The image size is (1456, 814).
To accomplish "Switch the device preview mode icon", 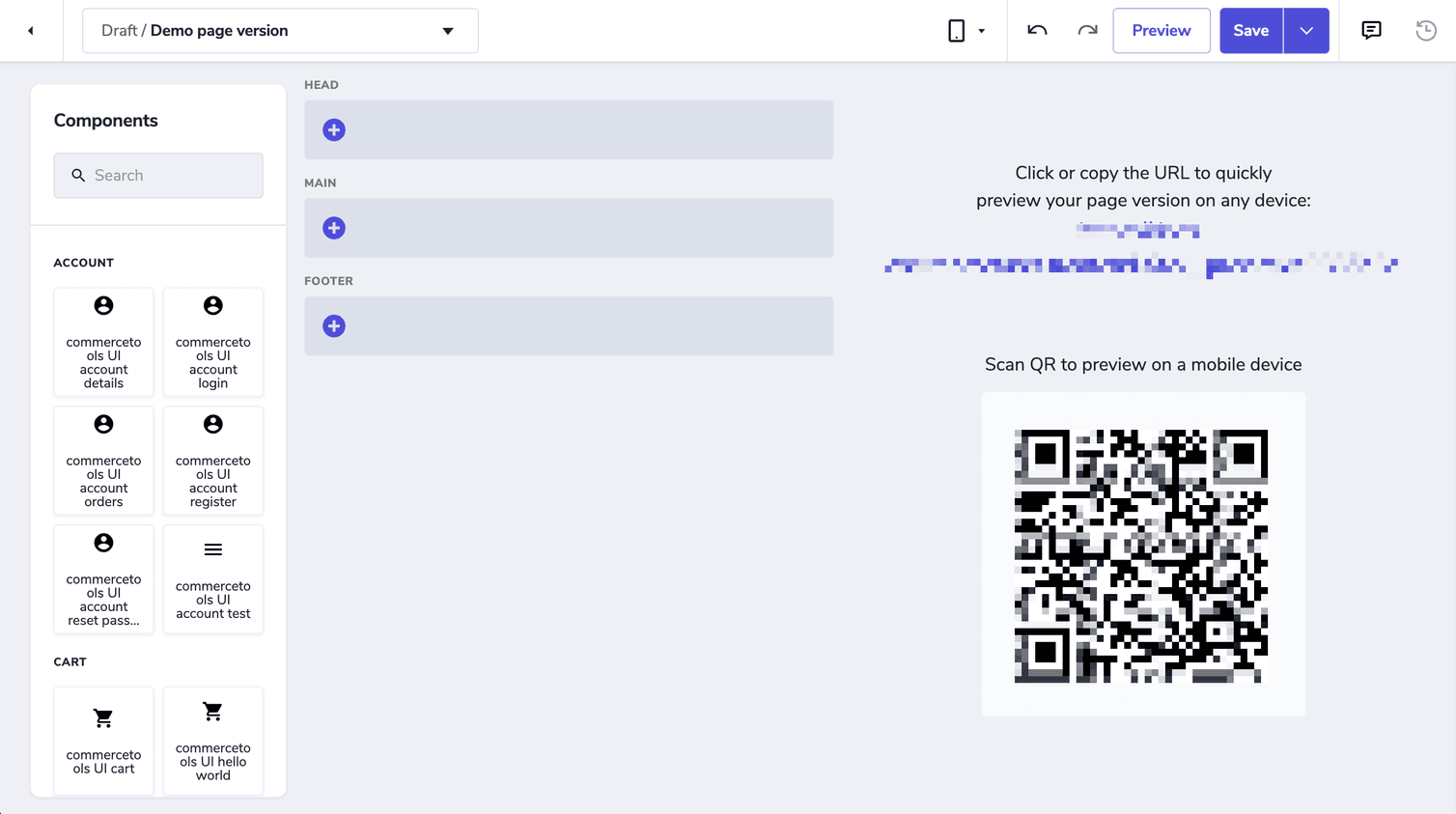I will pyautogui.click(x=956, y=30).
